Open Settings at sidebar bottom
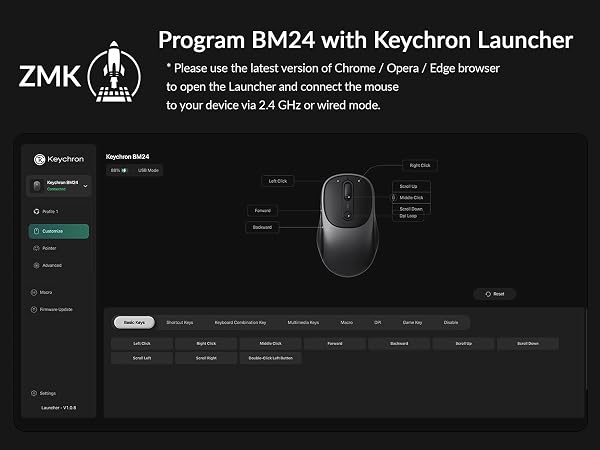600x450 pixels. pos(47,393)
